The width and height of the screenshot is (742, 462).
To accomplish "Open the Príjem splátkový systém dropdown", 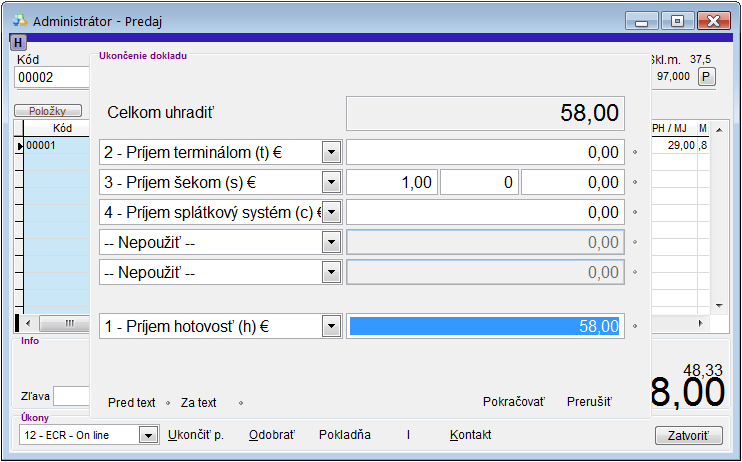I will tap(331, 212).
